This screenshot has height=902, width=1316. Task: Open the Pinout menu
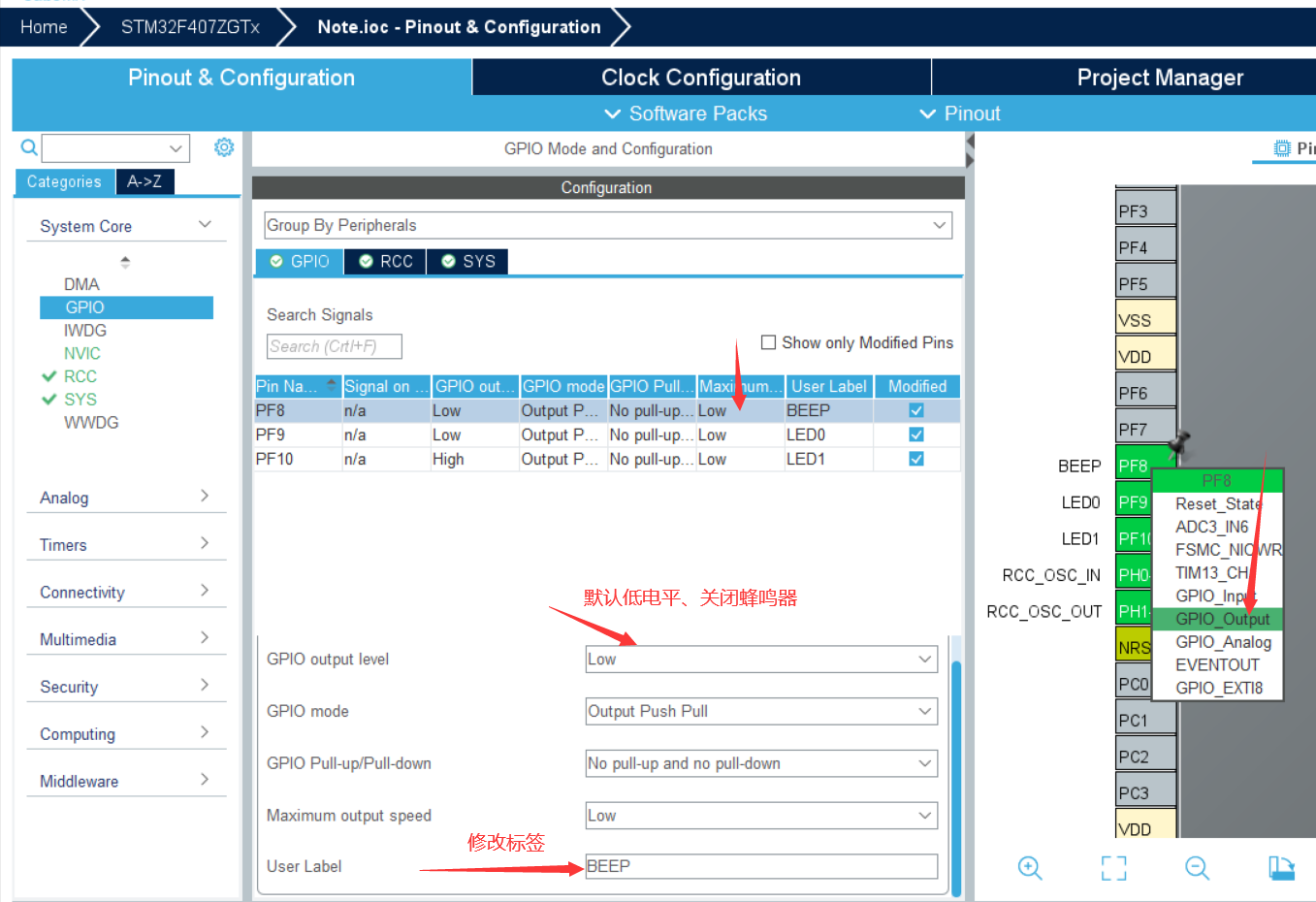[x=960, y=113]
